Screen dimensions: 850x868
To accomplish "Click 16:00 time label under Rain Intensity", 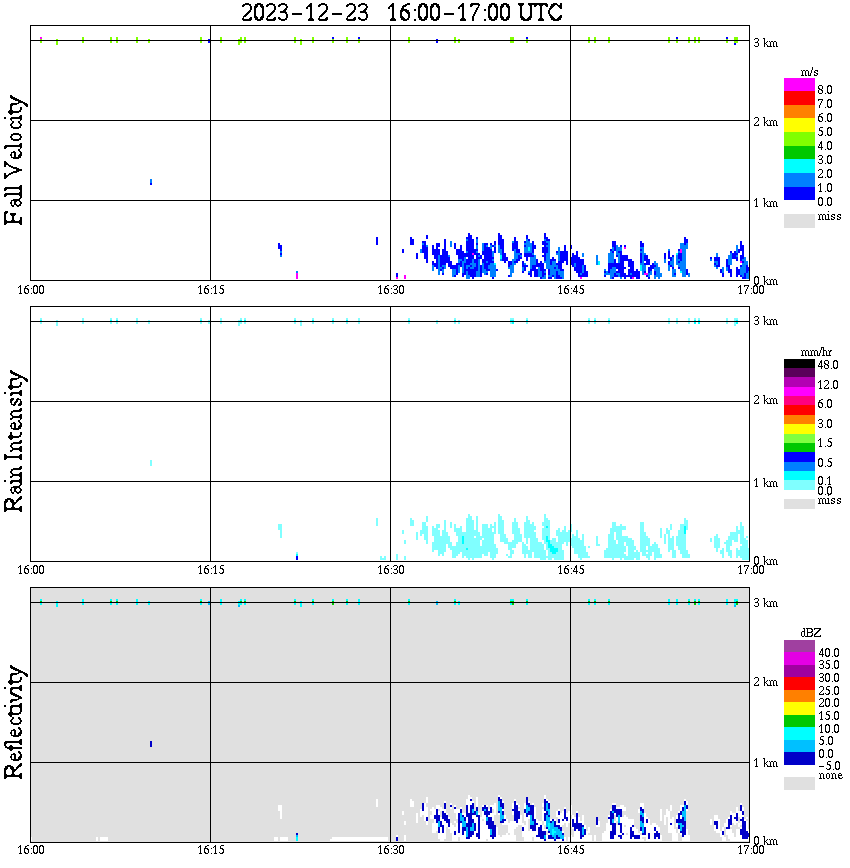I will tap(30, 570).
